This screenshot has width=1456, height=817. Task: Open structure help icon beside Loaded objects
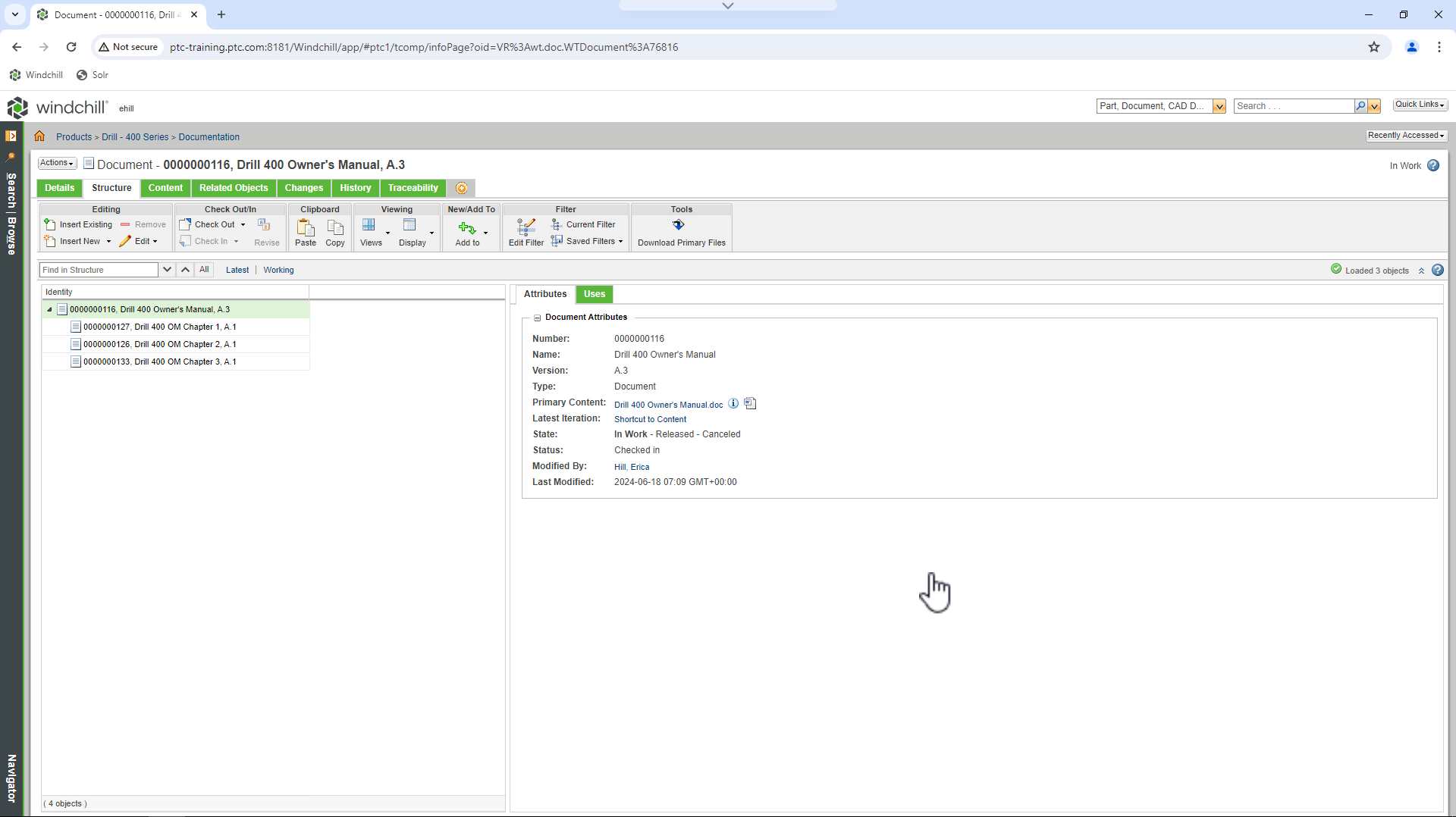[1438, 270]
